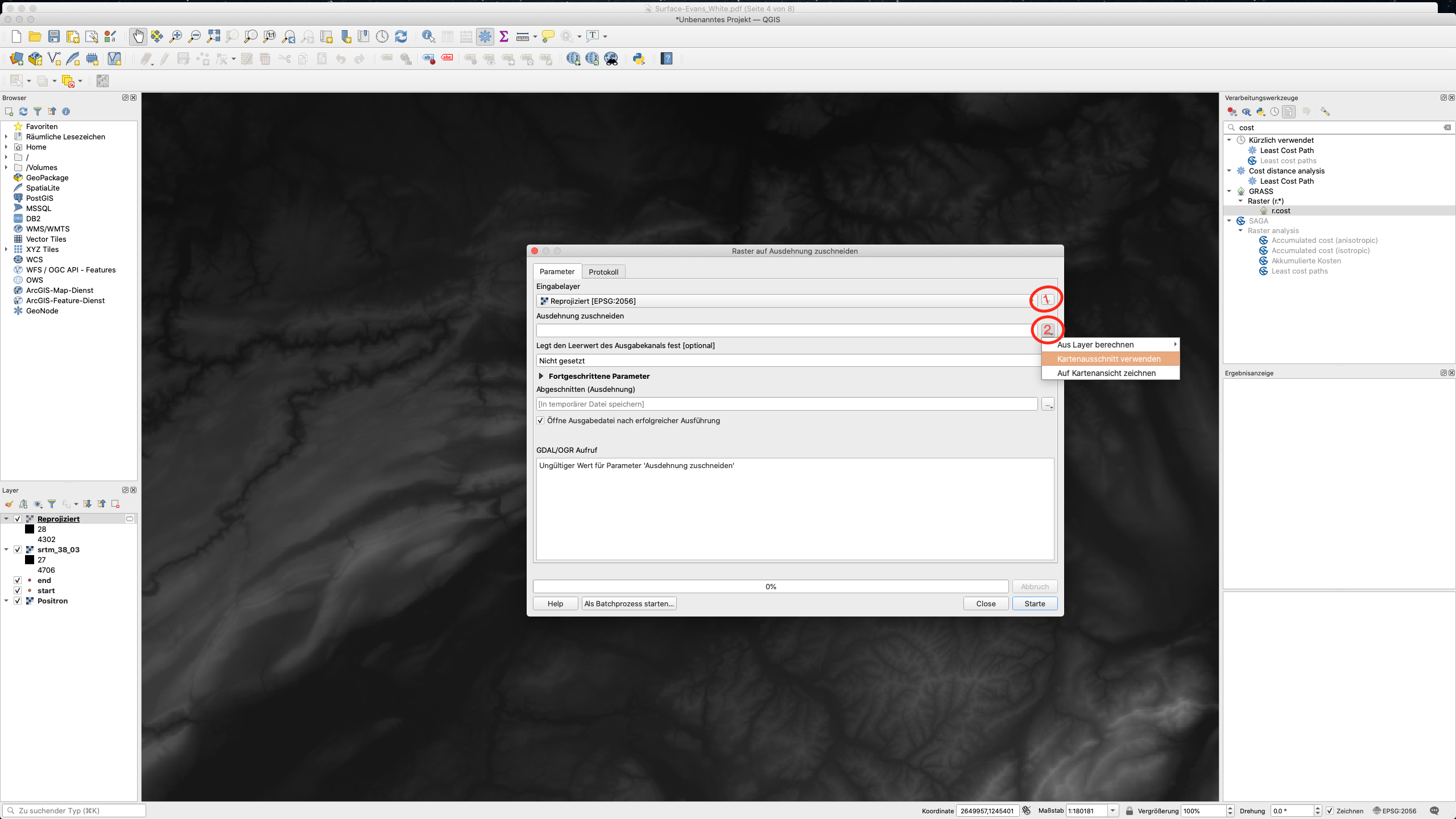The height and width of the screenshot is (819, 1456).
Task: Click the EPSG:2056 CRS status button
Action: [x=1394, y=811]
